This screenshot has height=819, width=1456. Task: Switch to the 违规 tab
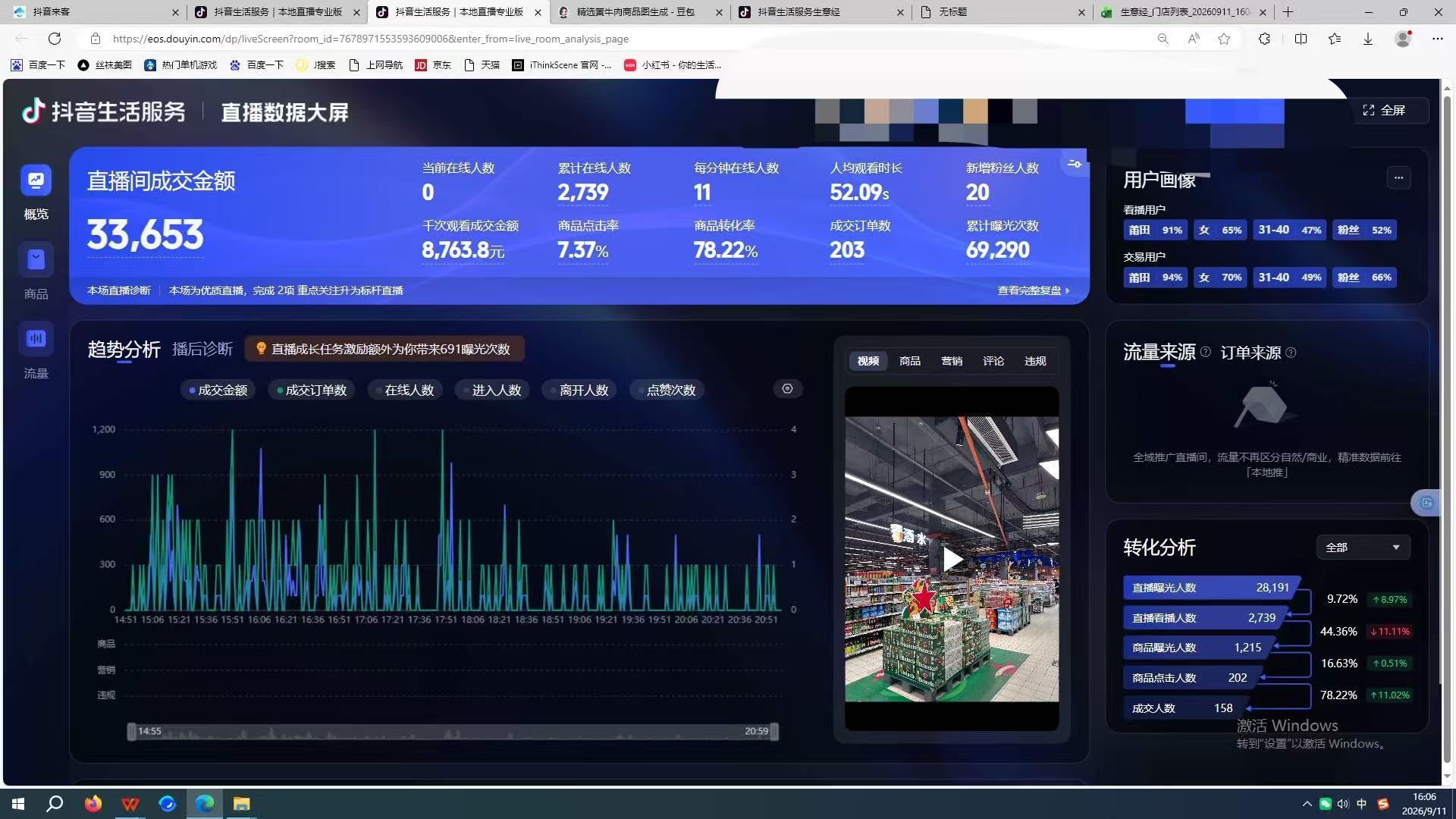(x=1035, y=361)
